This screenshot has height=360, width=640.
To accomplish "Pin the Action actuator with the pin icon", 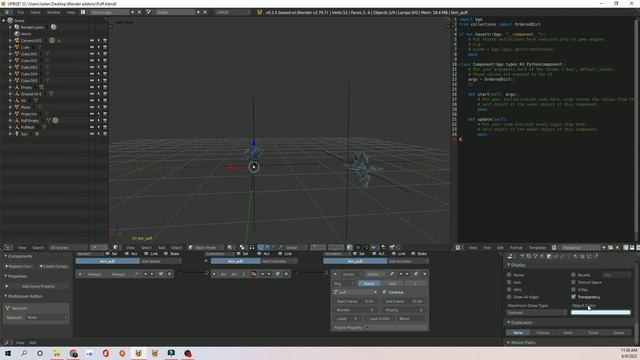I will (x=391, y=274).
